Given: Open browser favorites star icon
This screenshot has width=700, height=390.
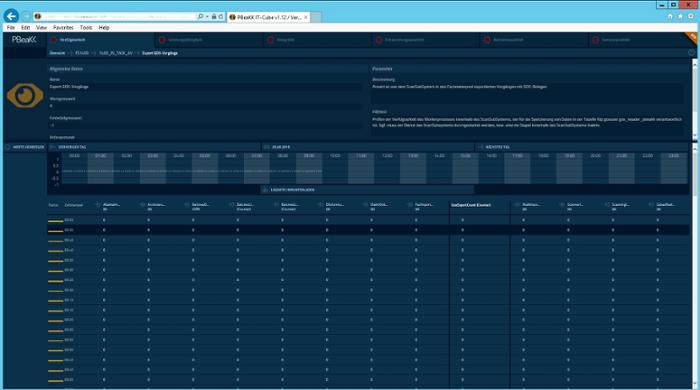Looking at the screenshot, I should click(x=680, y=16).
